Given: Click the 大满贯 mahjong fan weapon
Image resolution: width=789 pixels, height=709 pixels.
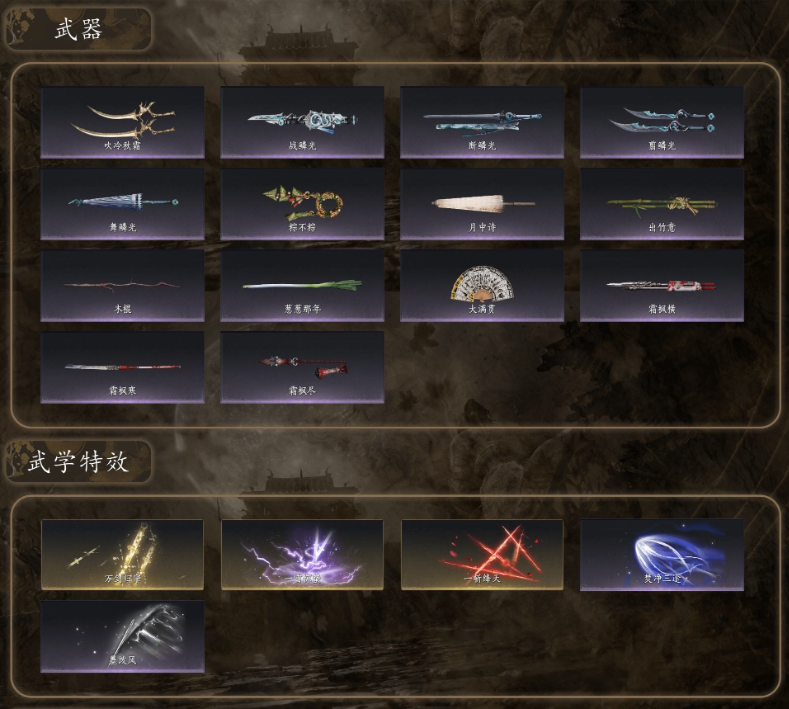Looking at the screenshot, I should pyautogui.click(x=482, y=285).
